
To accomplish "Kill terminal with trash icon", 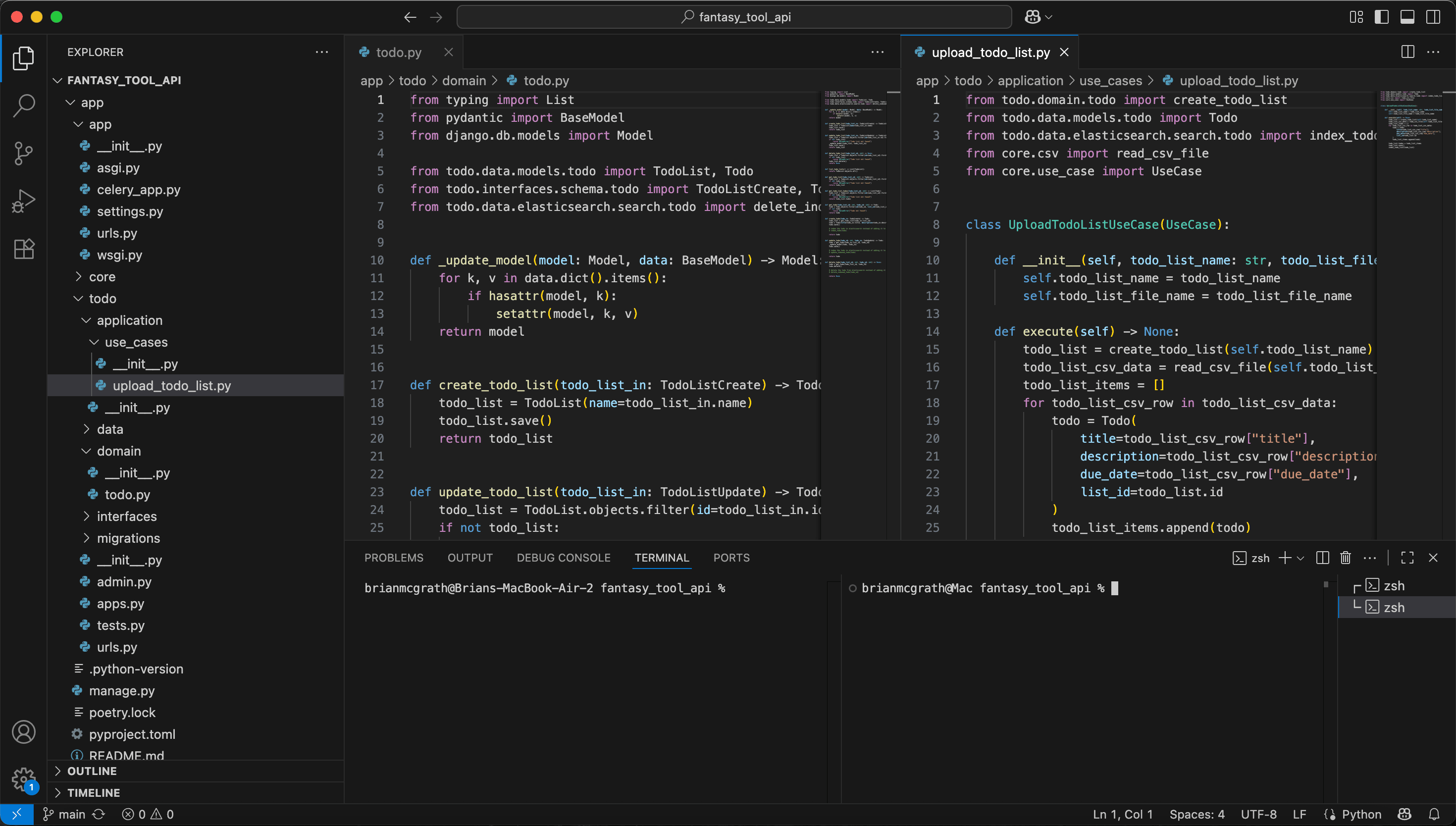I will pyautogui.click(x=1346, y=558).
